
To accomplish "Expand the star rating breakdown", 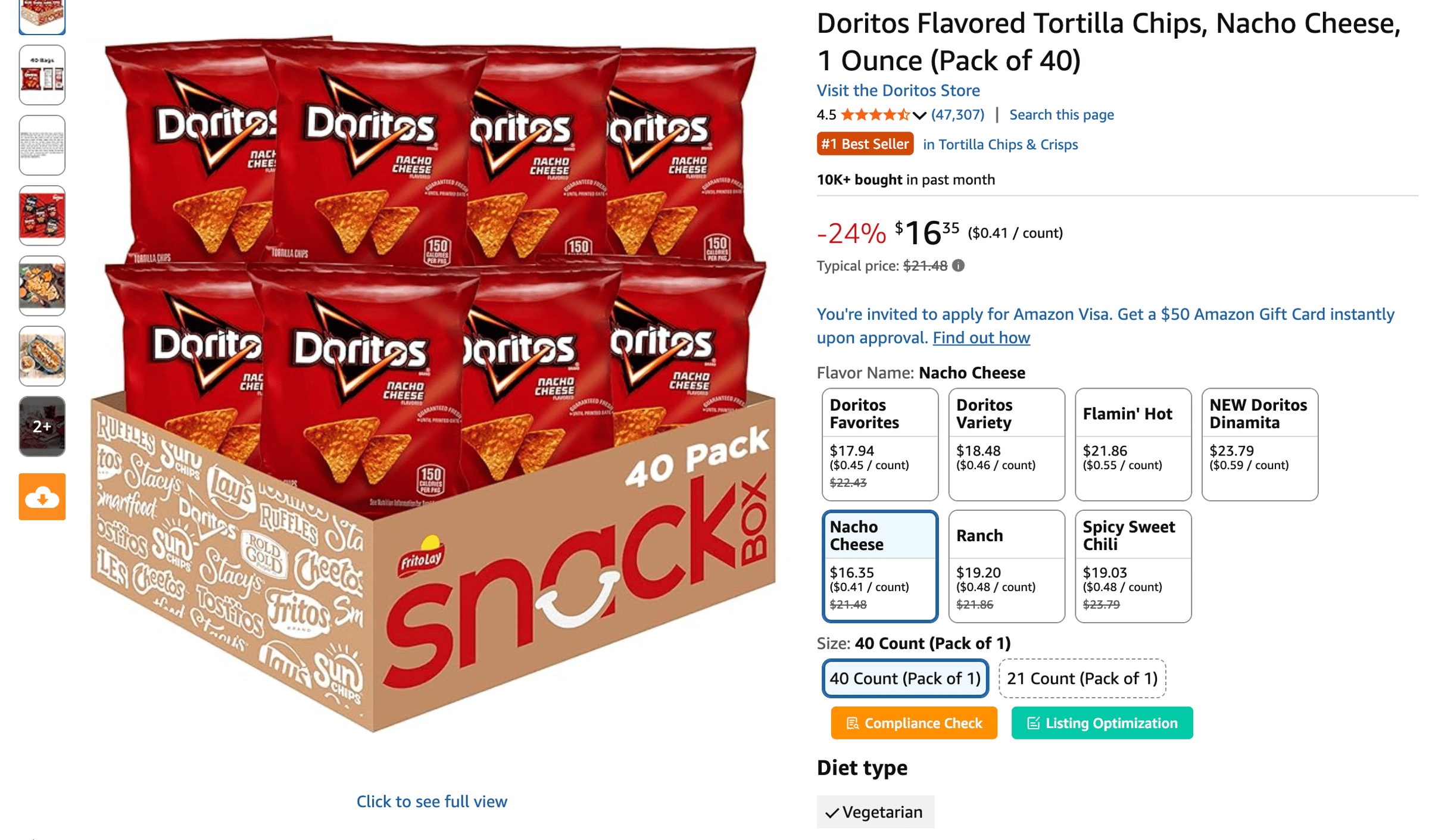I will [918, 115].
